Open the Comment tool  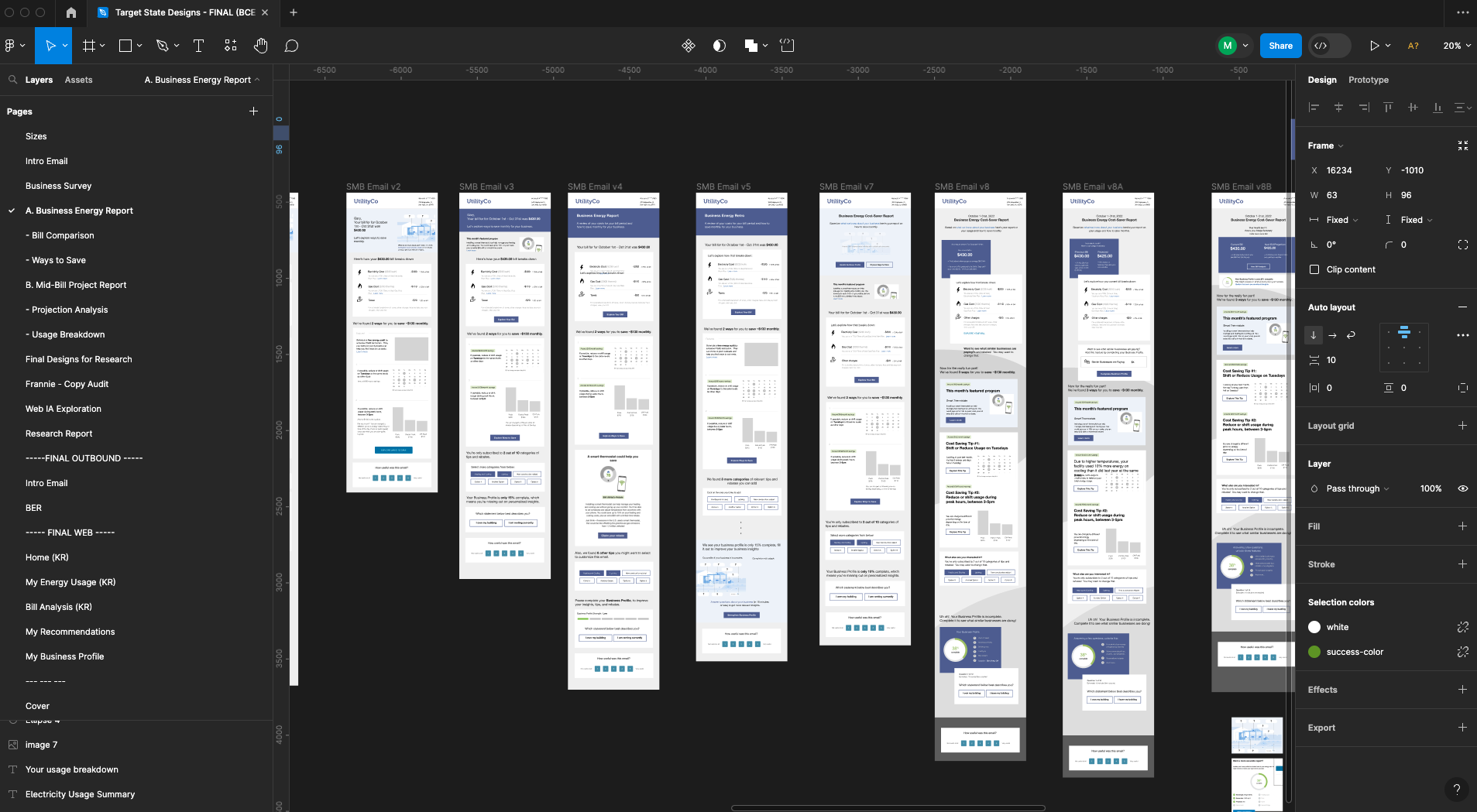pos(291,46)
